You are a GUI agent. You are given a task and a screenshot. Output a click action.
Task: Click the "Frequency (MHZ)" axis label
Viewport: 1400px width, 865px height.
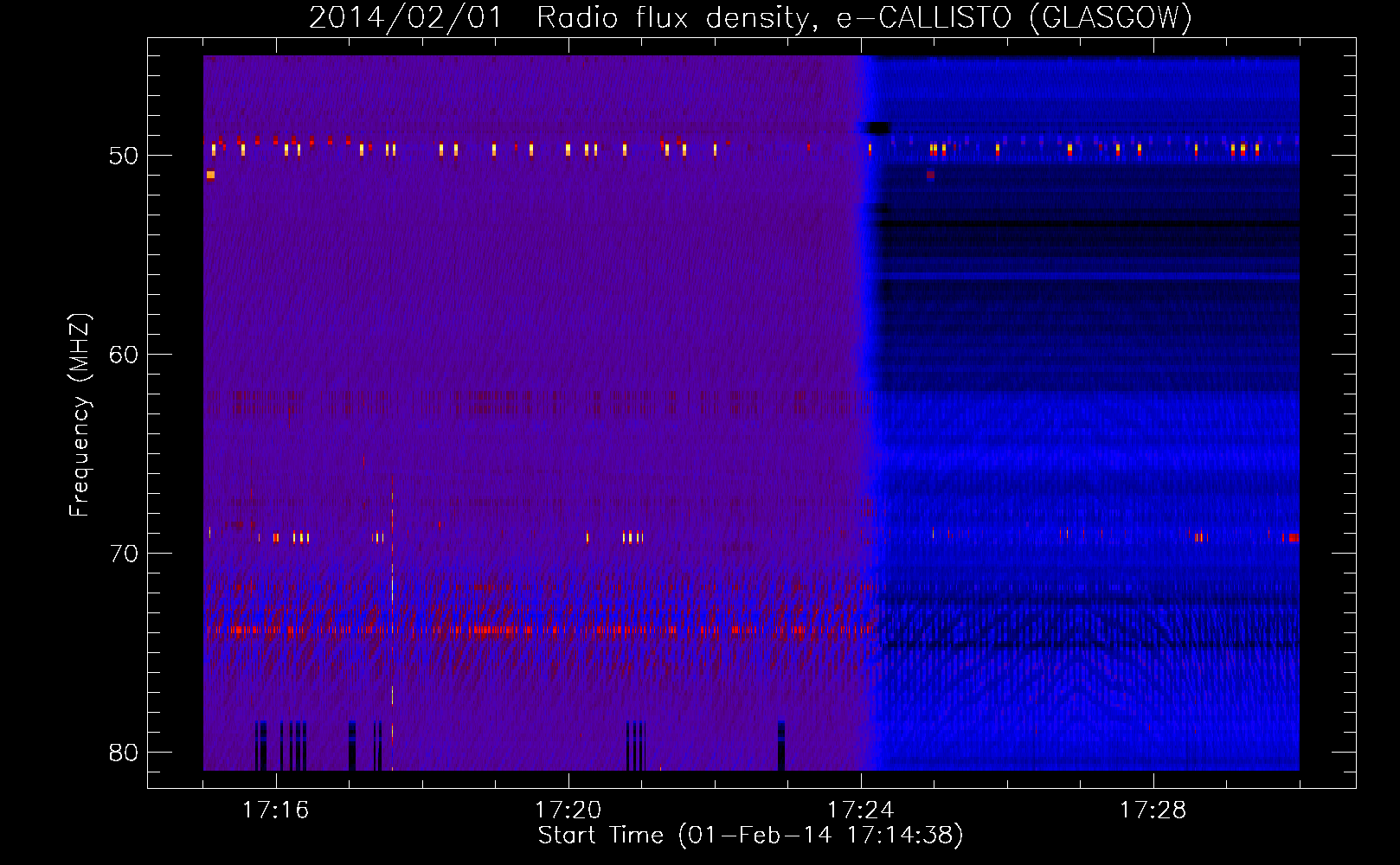(x=80, y=415)
